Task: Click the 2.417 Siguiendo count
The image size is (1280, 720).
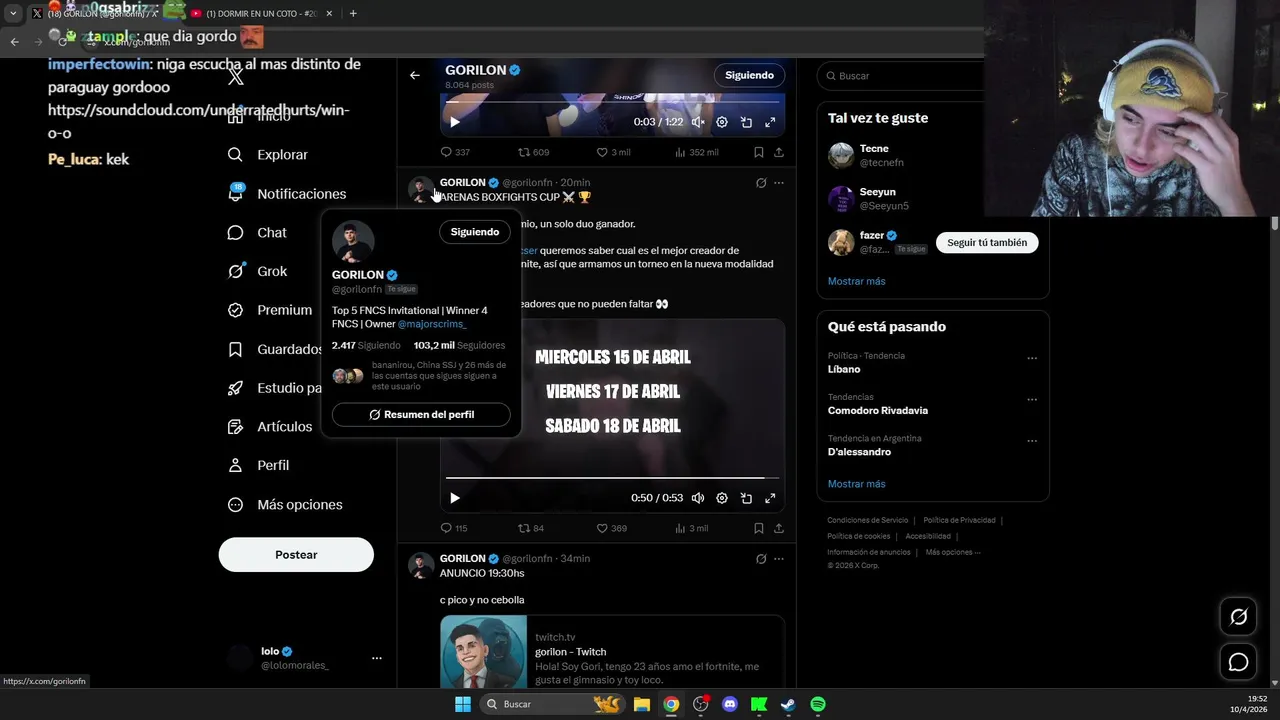Action: (x=366, y=345)
